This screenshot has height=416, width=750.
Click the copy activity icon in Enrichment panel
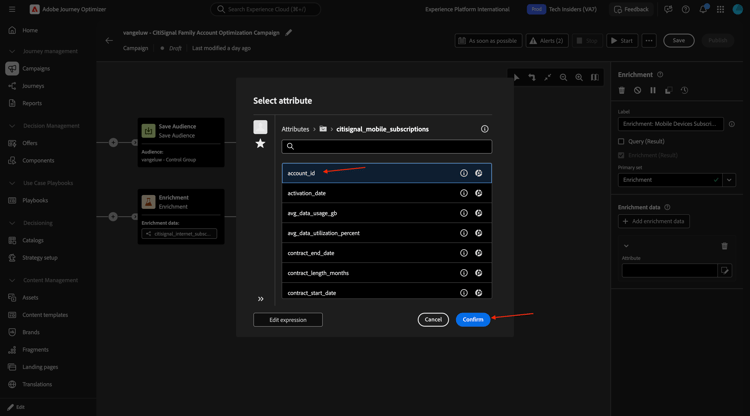[669, 90]
